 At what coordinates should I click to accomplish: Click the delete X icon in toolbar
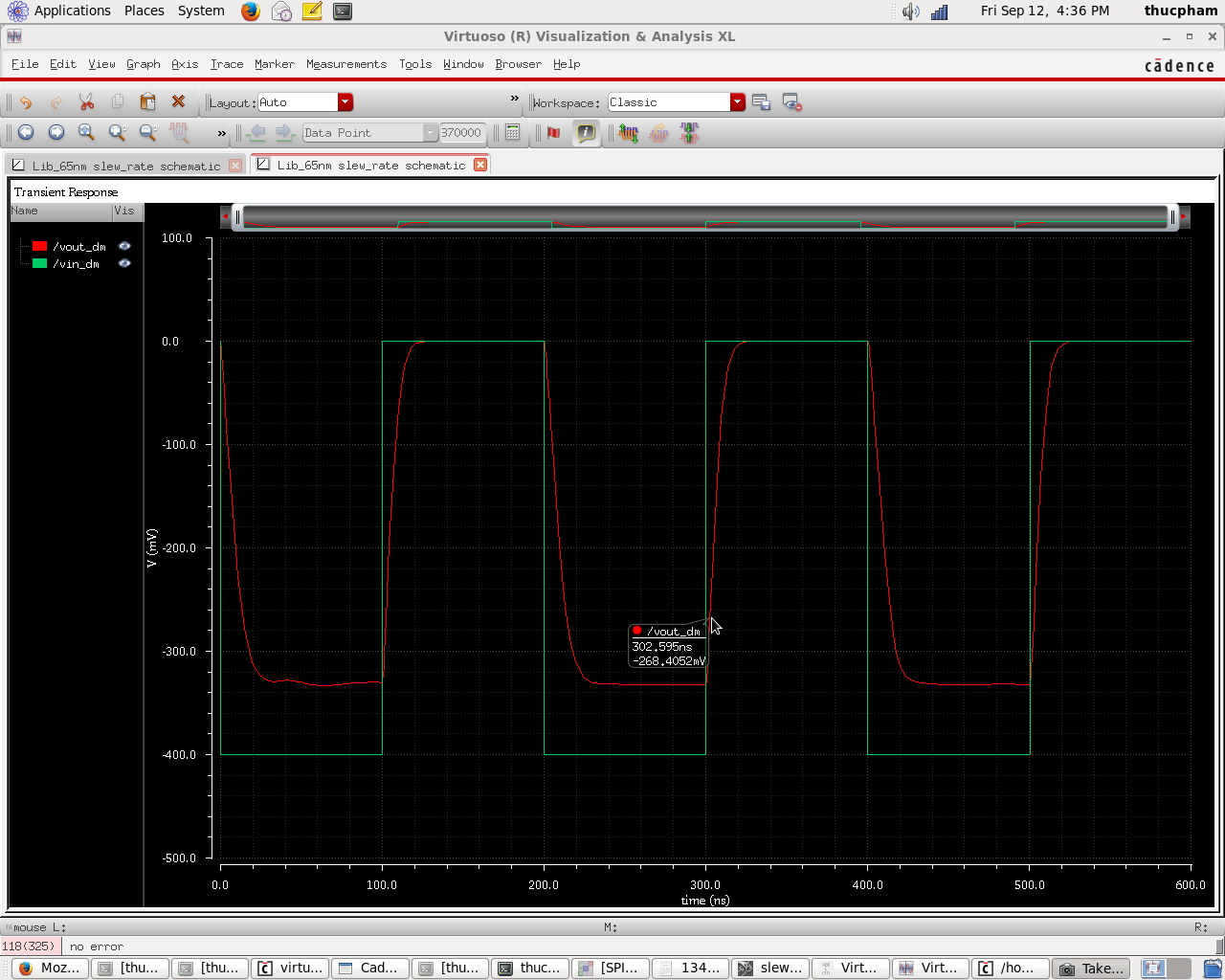coord(178,101)
